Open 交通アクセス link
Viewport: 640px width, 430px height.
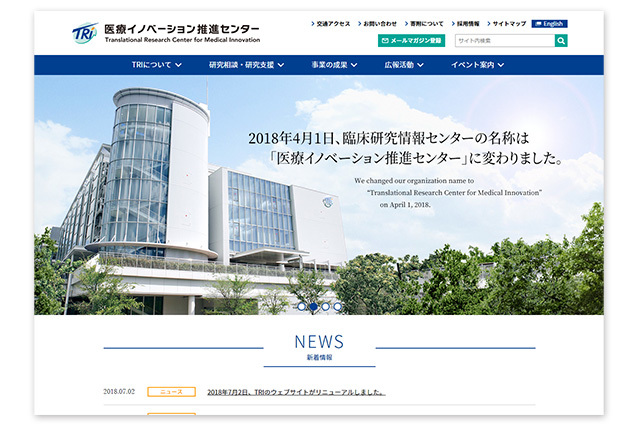click(x=331, y=24)
